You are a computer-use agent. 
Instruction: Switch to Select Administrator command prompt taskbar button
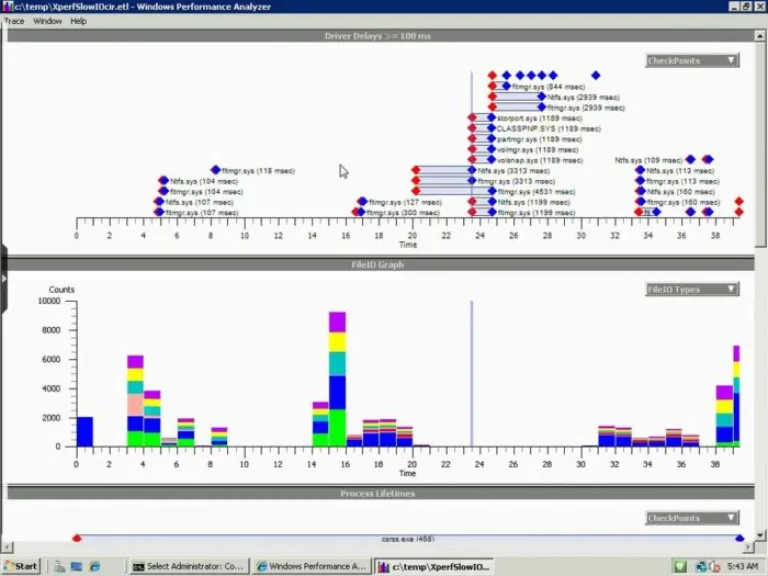point(190,566)
